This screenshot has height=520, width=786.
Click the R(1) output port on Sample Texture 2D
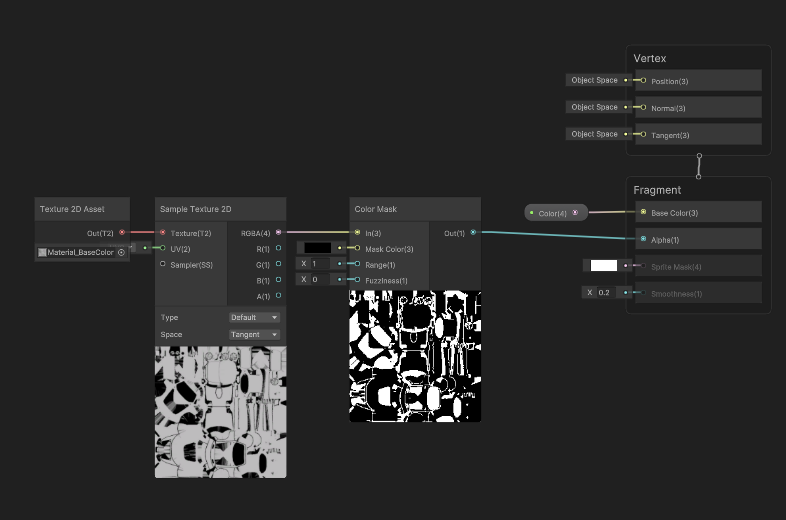(279, 248)
